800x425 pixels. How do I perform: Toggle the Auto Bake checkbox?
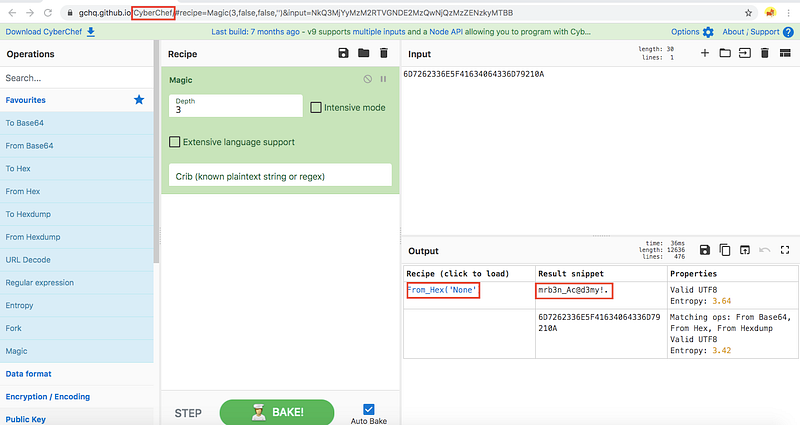point(367,409)
